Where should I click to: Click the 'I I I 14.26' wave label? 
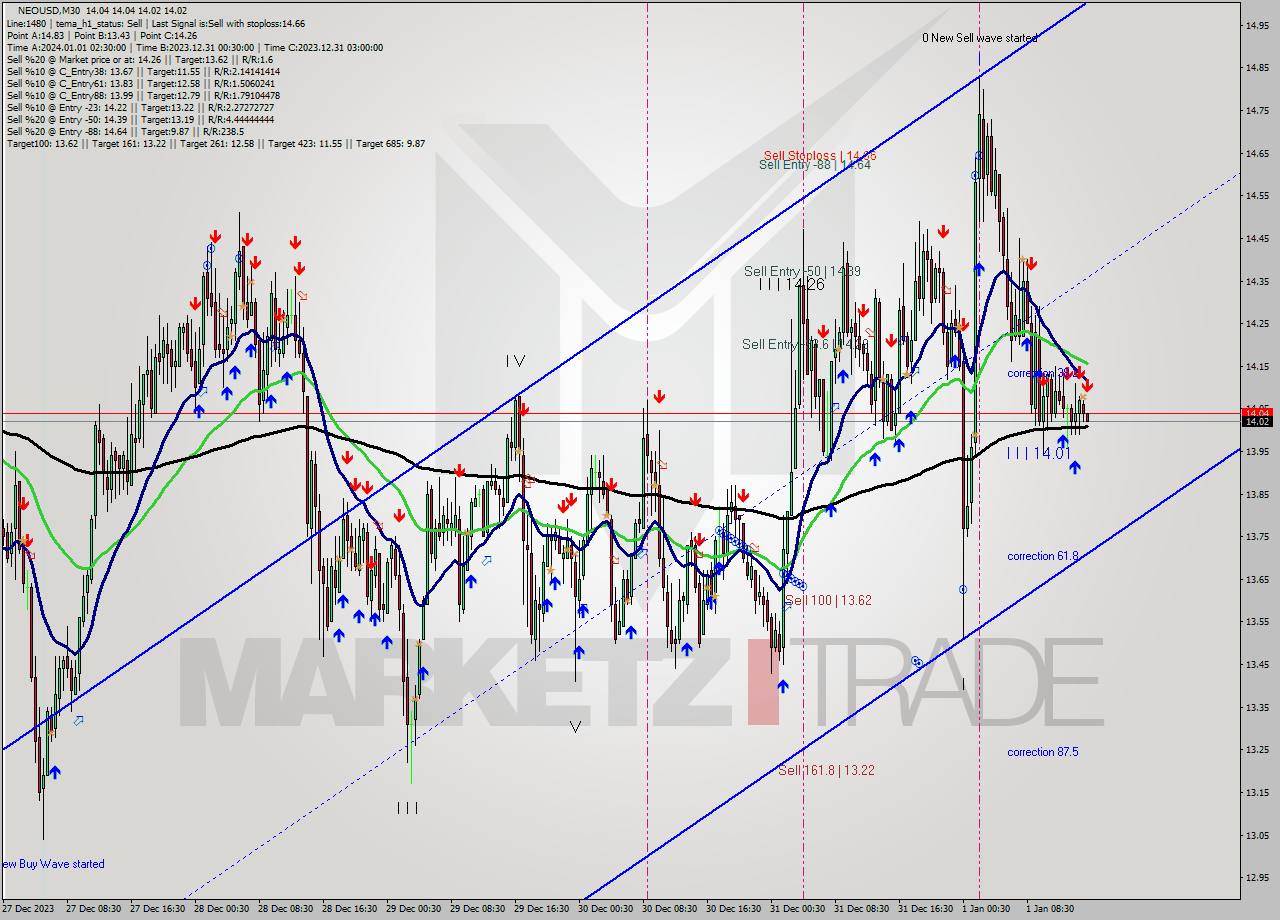click(x=791, y=284)
